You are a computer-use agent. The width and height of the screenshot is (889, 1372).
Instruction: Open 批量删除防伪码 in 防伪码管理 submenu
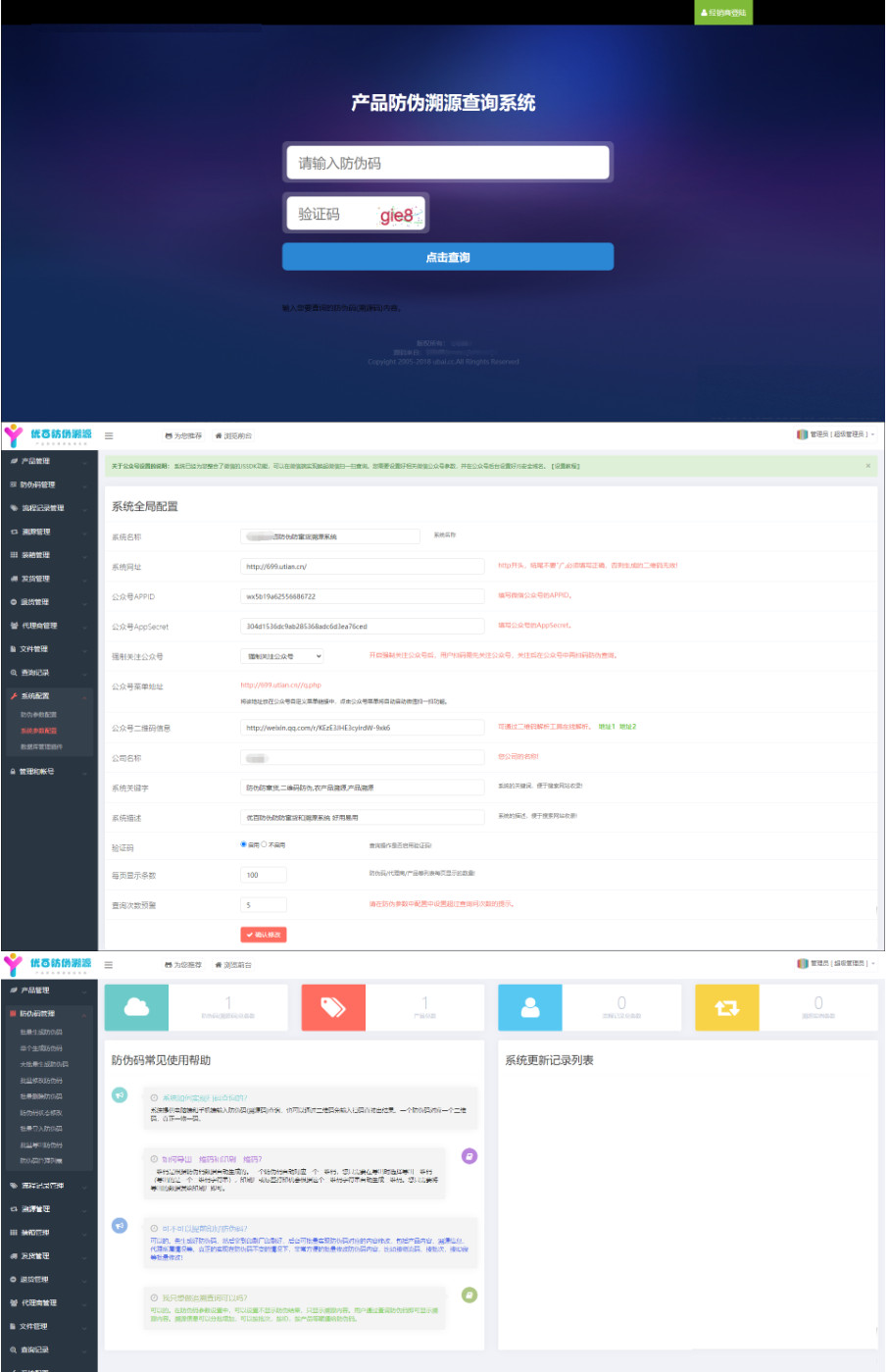41,1096
